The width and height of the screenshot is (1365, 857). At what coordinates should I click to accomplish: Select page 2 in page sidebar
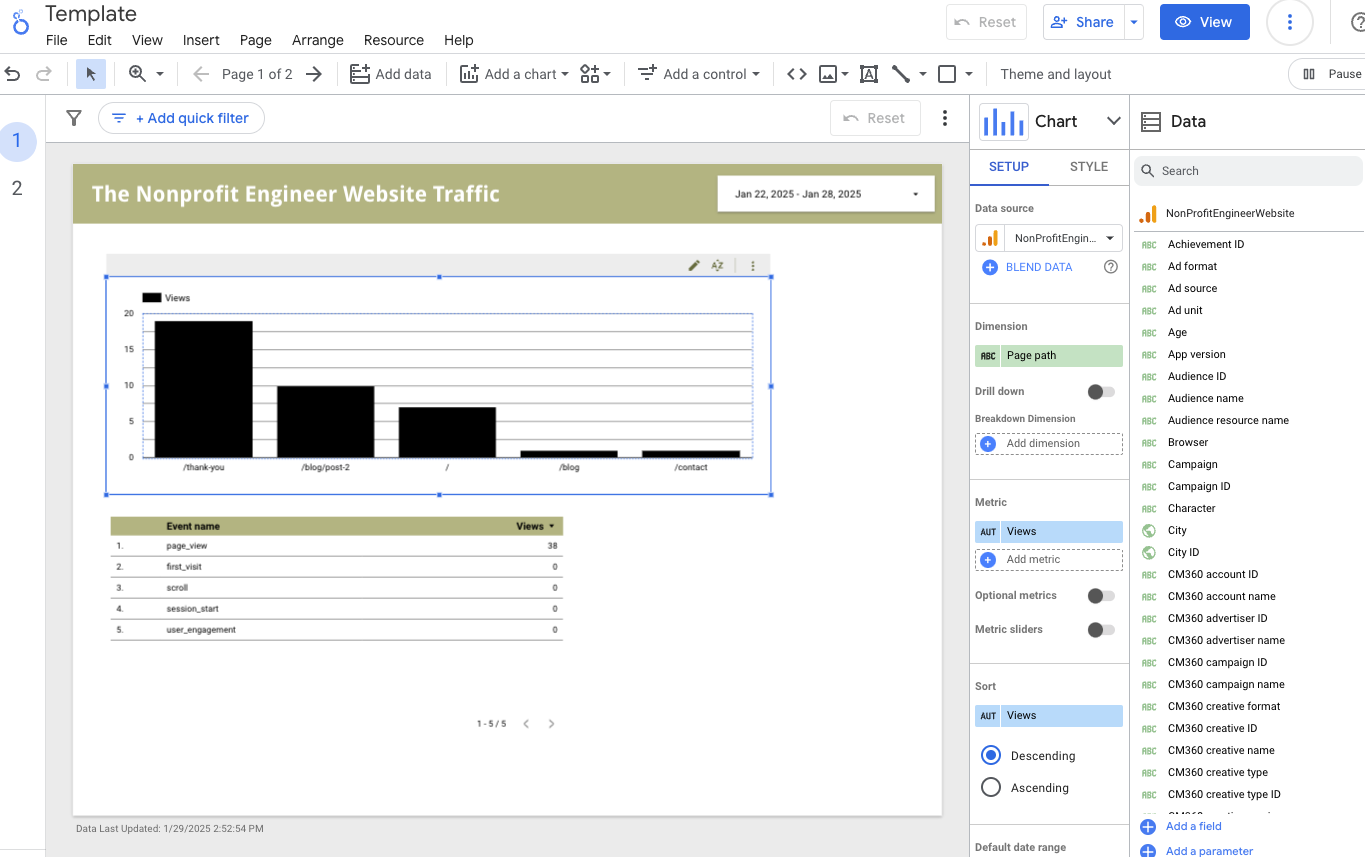point(17,188)
